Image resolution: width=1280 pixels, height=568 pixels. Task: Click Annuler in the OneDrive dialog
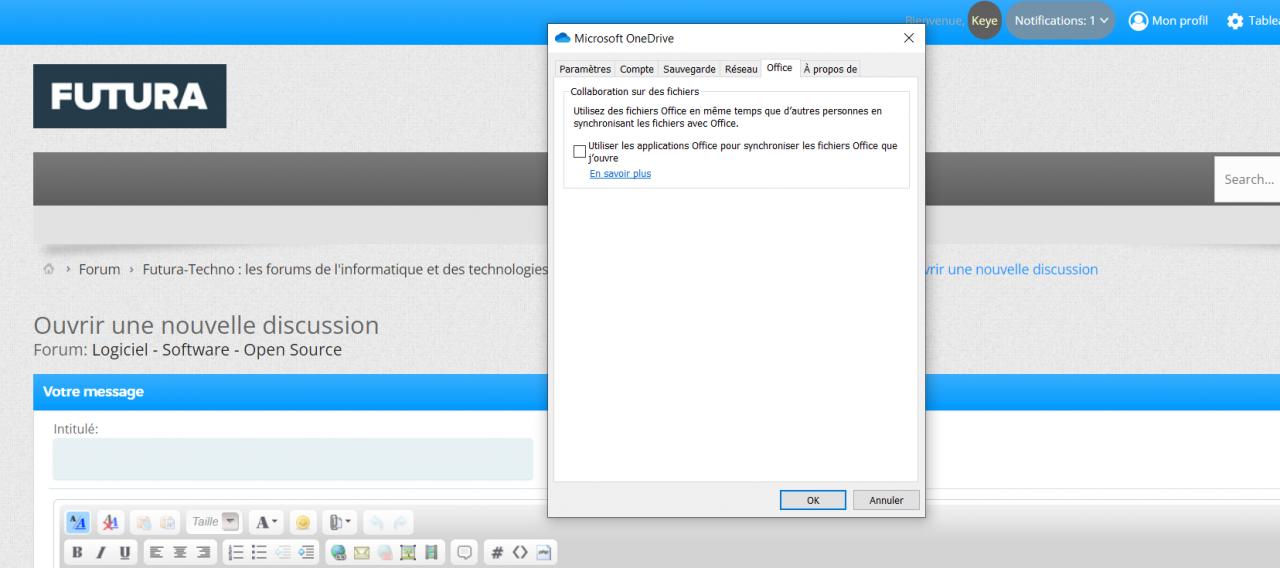click(x=886, y=500)
